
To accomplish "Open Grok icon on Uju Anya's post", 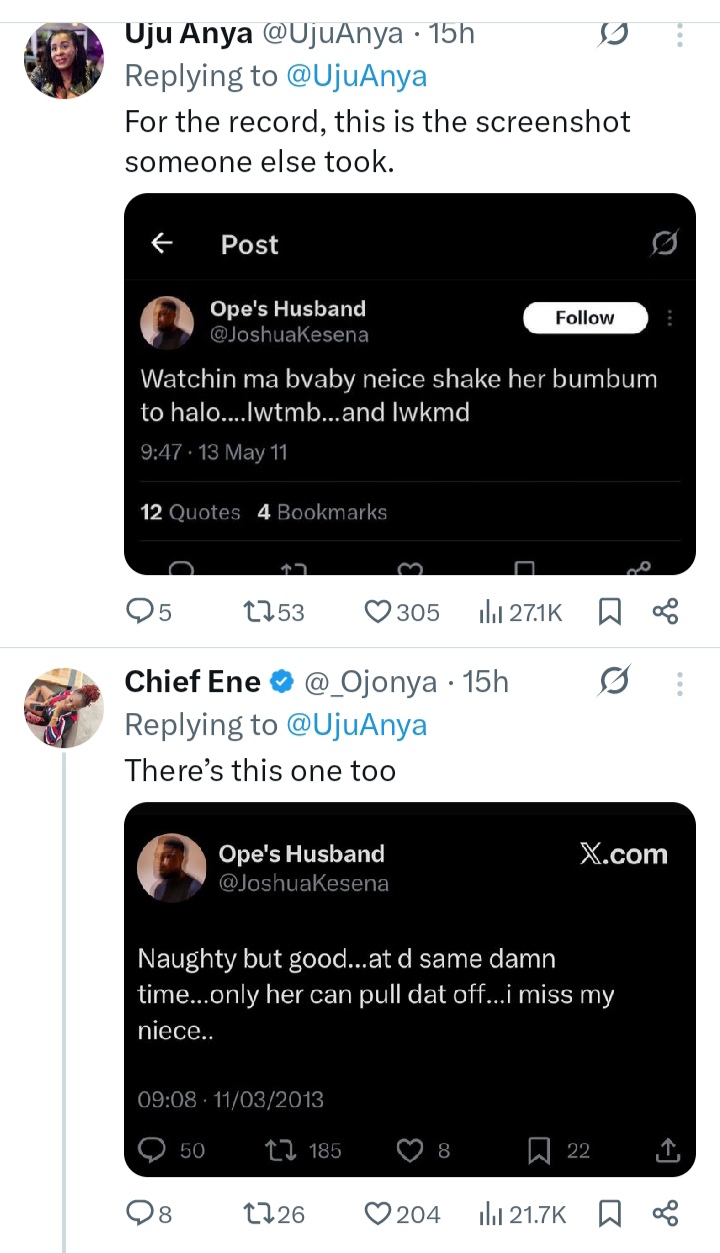I will tap(614, 35).
